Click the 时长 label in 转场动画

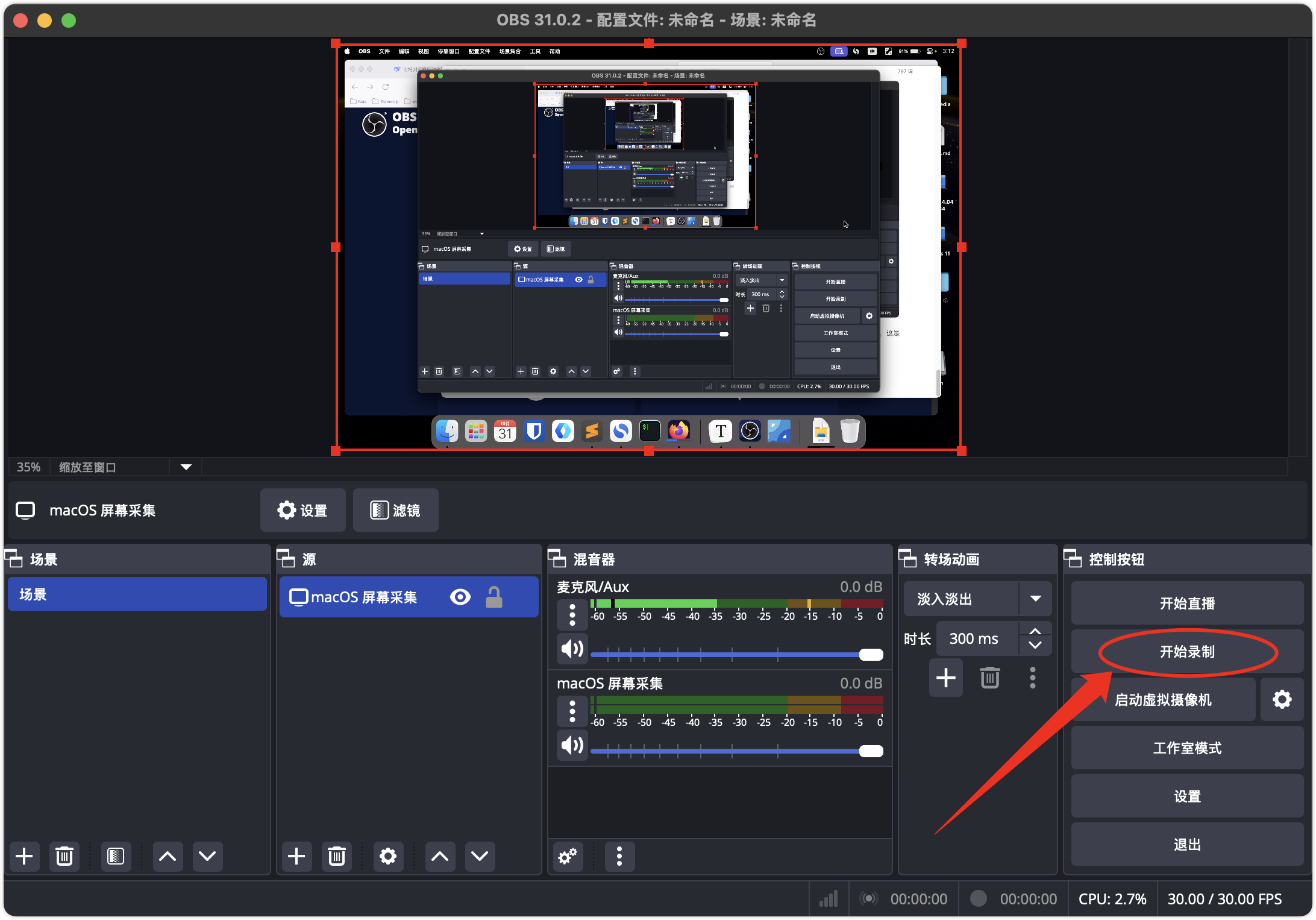pos(917,638)
